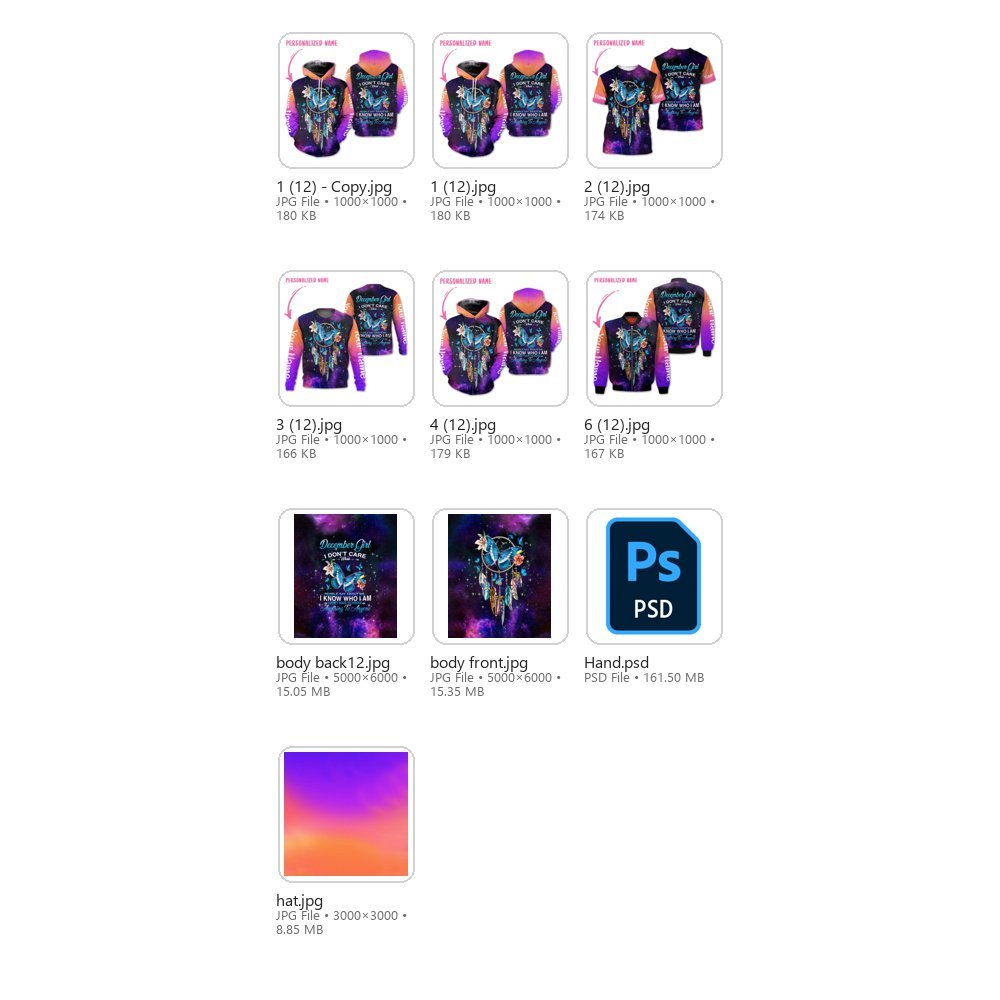Select the 1 (12) - Copy.jpg thumbnail
This screenshot has width=1000, height=1000.
[346, 101]
